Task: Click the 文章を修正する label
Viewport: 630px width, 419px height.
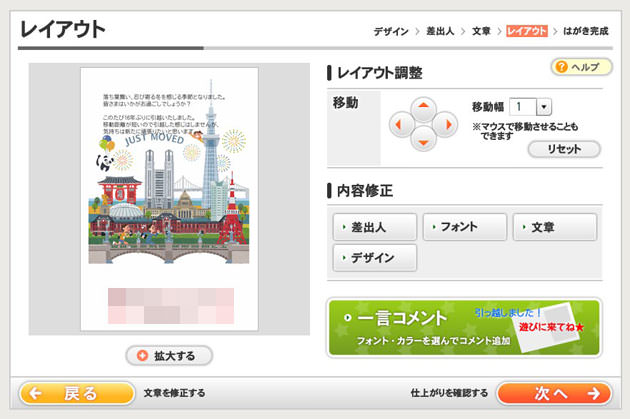Action: (x=174, y=393)
